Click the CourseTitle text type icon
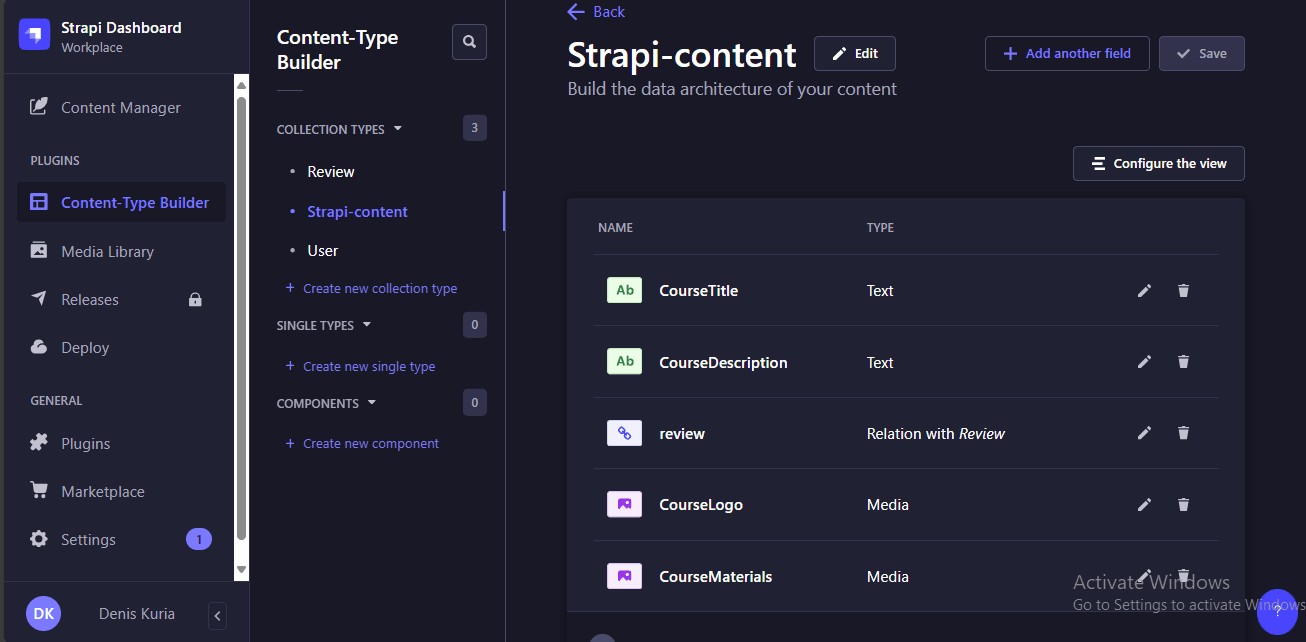Screen dimensions: 1306x642 click(624, 290)
